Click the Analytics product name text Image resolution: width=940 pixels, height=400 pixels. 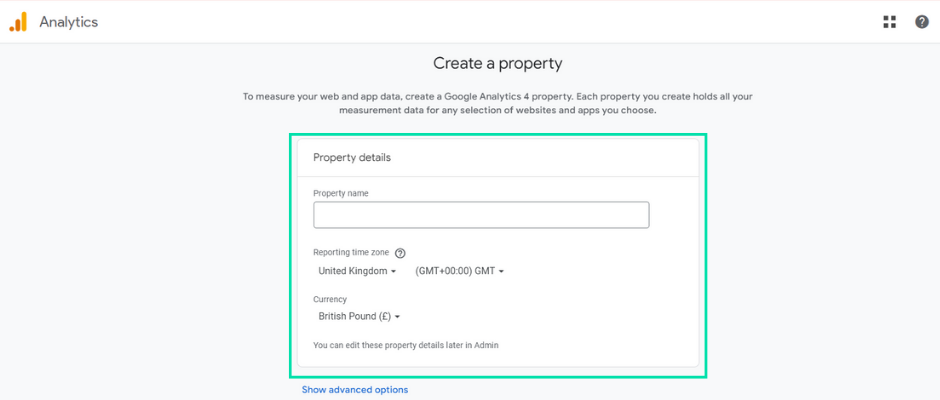coord(69,22)
